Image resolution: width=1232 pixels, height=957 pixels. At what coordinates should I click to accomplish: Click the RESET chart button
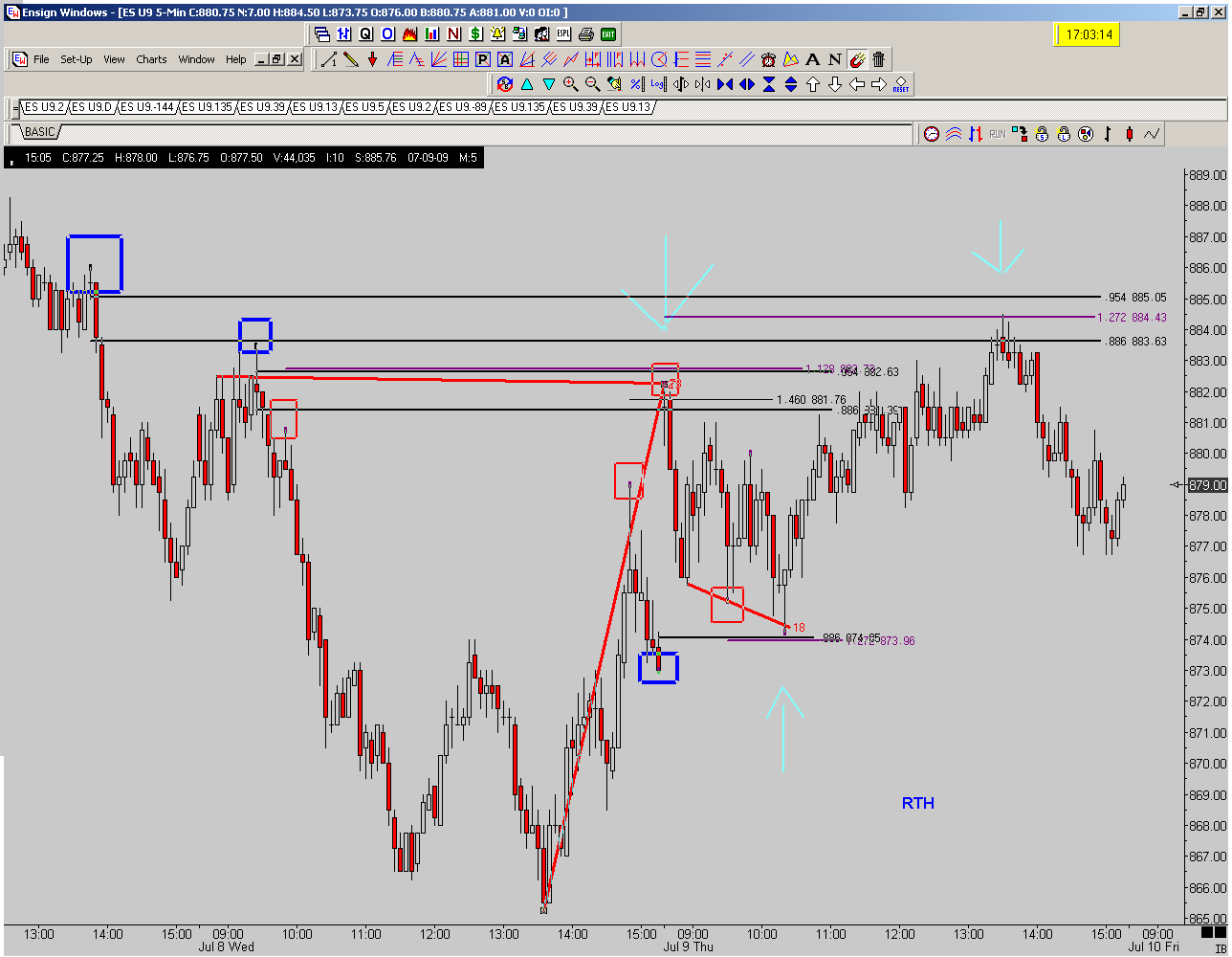(901, 84)
